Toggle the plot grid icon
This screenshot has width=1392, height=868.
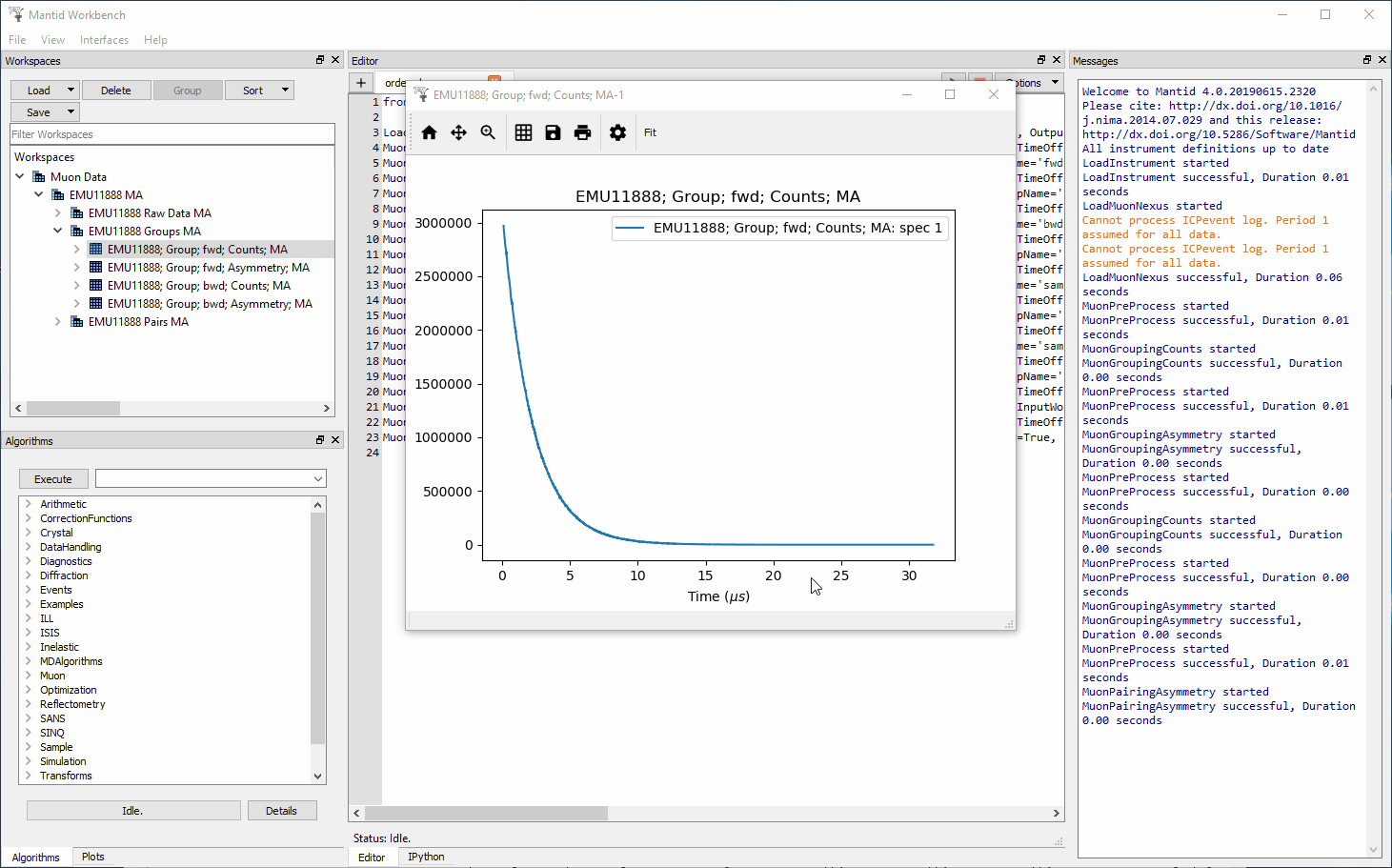[x=523, y=132]
